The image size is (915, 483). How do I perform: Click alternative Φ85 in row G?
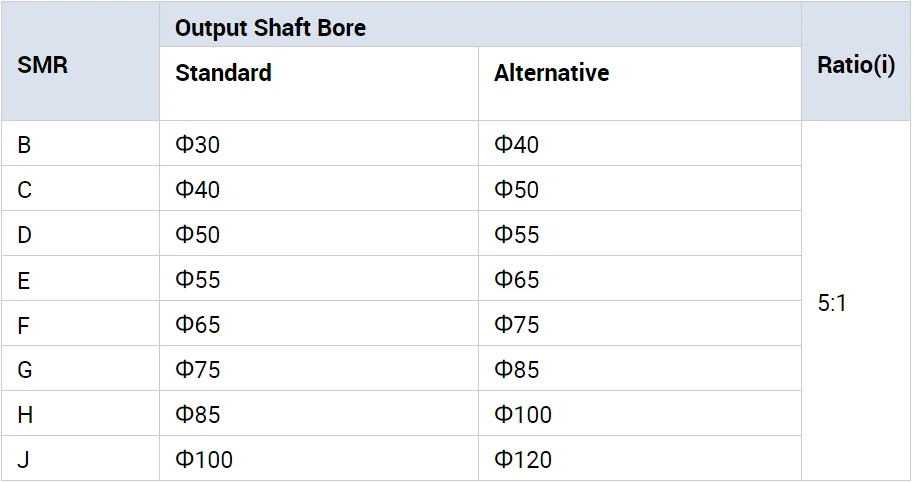(640, 368)
